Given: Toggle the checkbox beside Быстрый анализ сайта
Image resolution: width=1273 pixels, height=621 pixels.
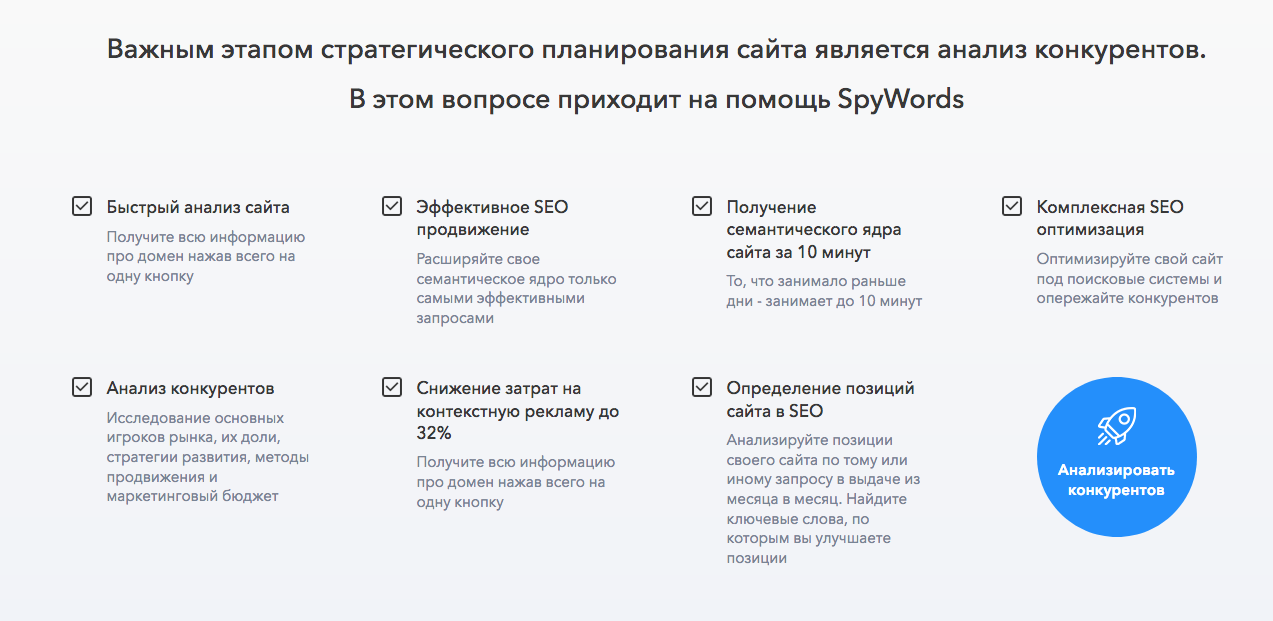Looking at the screenshot, I should coord(82,206).
